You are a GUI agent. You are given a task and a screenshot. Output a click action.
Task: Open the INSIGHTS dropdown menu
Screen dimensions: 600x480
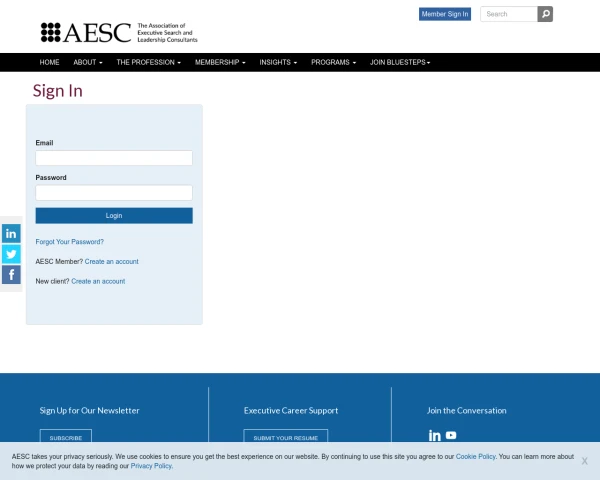tap(278, 62)
